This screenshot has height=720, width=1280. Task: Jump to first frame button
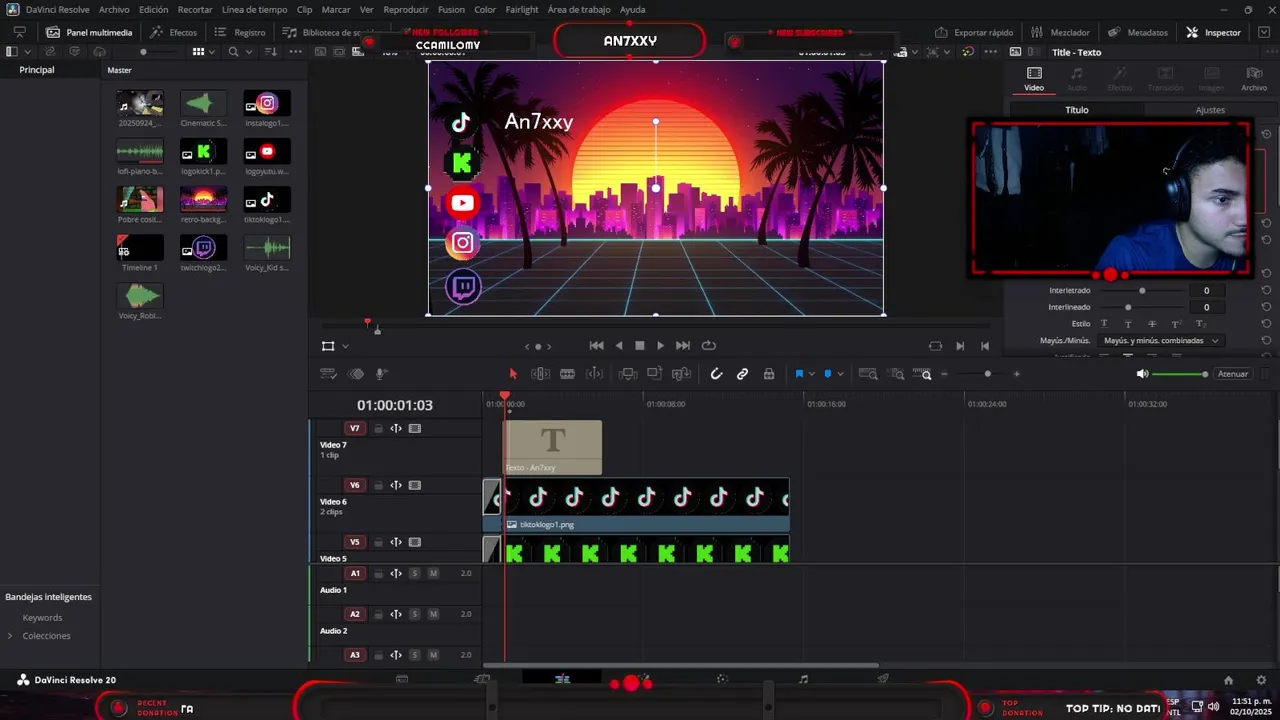[596, 346]
